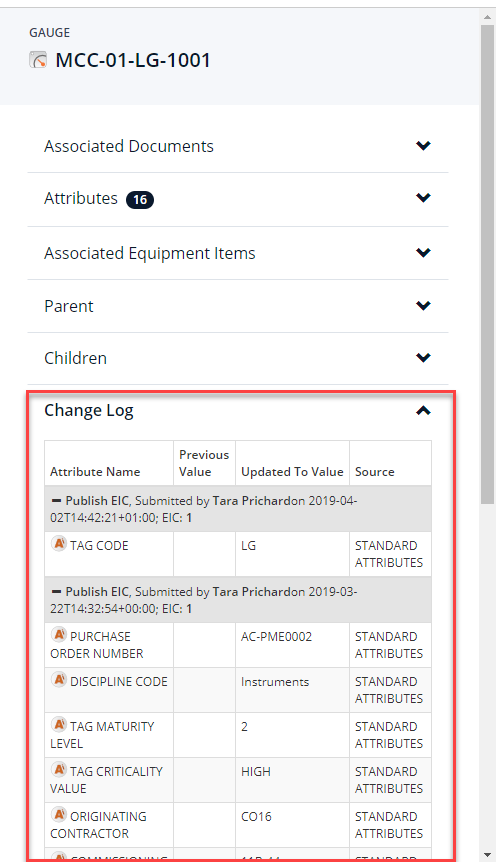
Task: Expand the Attributes section chevron
Action: (423, 197)
